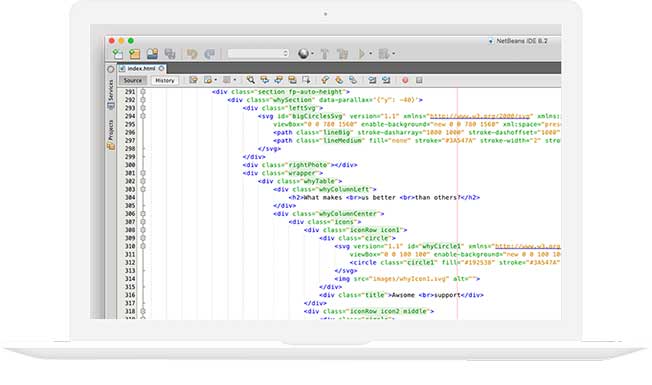The width and height of the screenshot is (652, 385).
Task: Click the Last Edit icon in editor toolbar
Action: click(193, 80)
